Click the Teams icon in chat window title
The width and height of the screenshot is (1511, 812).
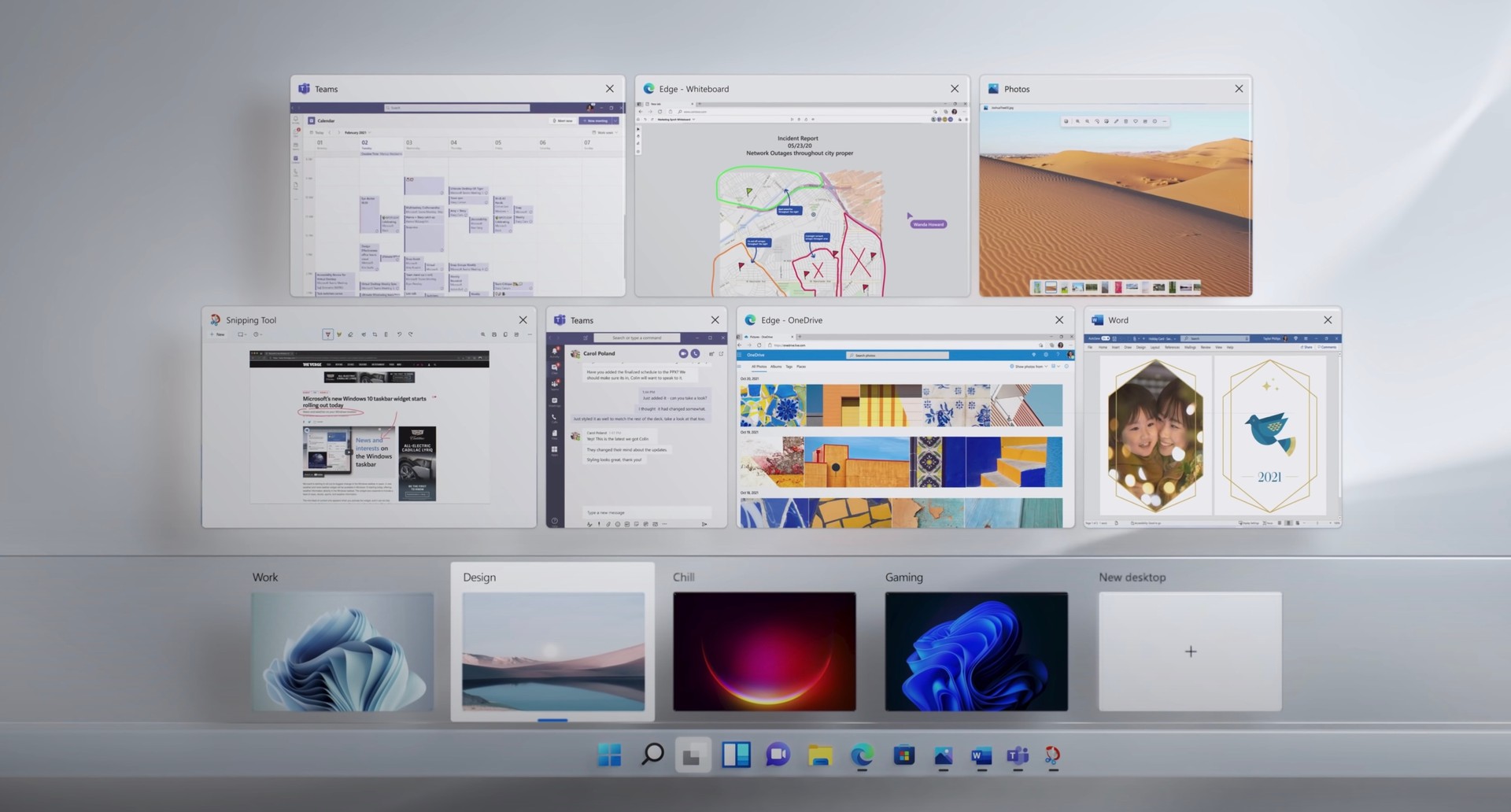[x=560, y=320]
